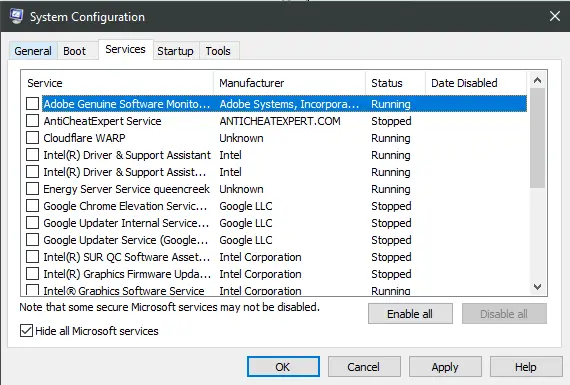The height and width of the screenshot is (385, 570).
Task: Check Intel(R) Graphics Firmware Update checkbox
Action: [32, 274]
